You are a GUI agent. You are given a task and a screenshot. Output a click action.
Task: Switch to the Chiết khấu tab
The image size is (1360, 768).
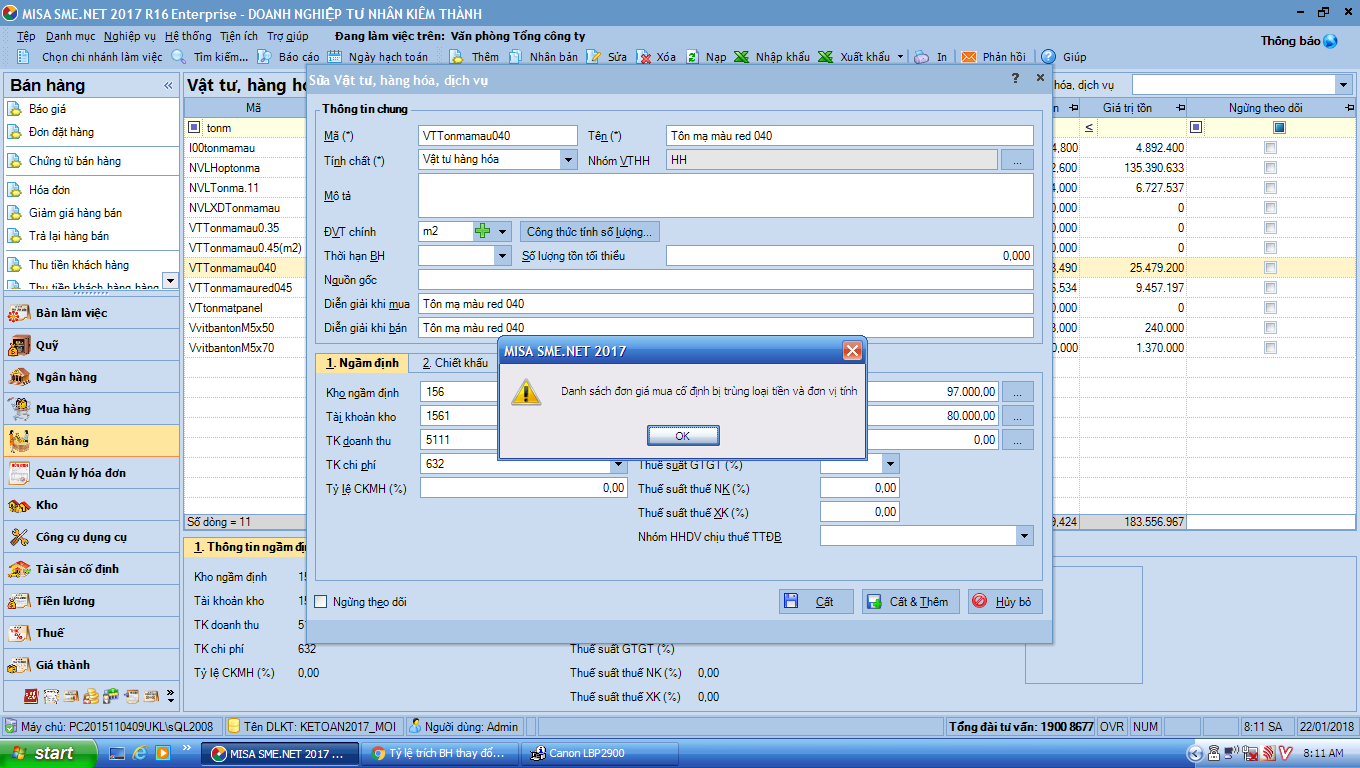pos(455,363)
